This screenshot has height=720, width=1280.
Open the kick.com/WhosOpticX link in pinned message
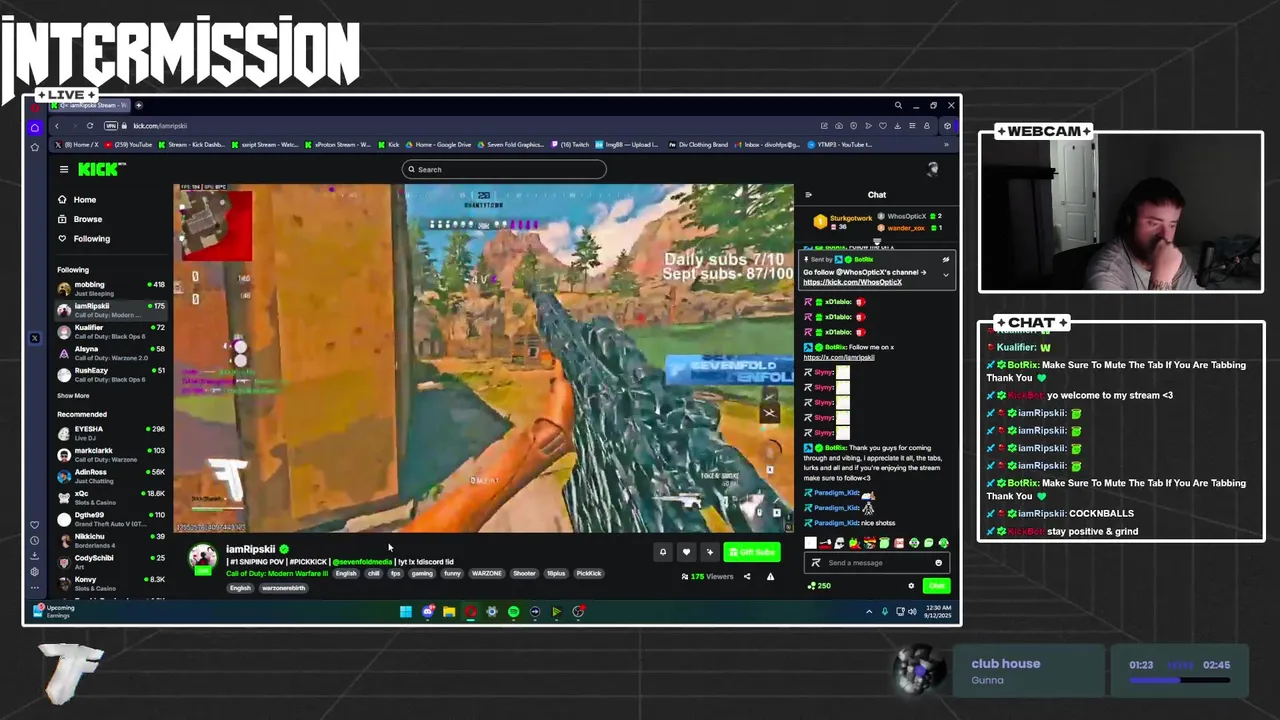(x=852, y=282)
